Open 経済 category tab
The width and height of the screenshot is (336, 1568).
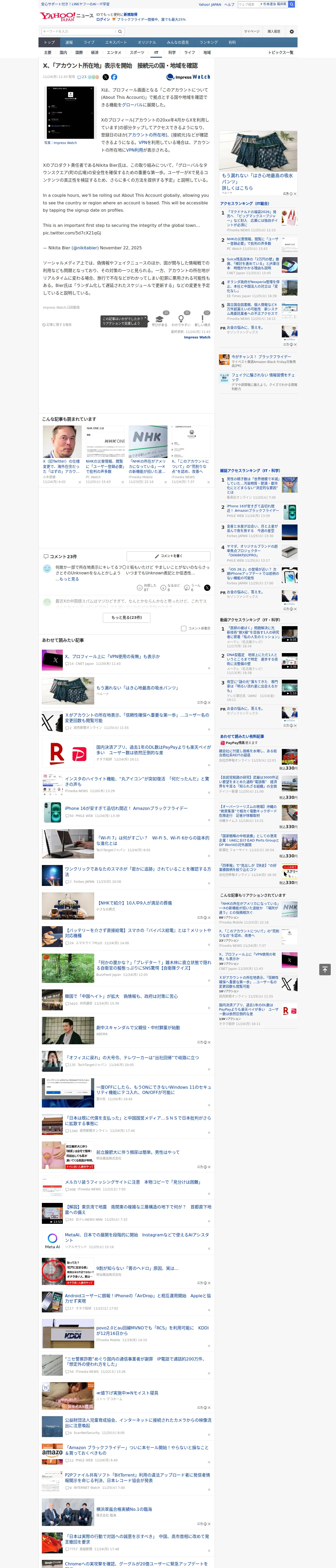click(x=94, y=52)
